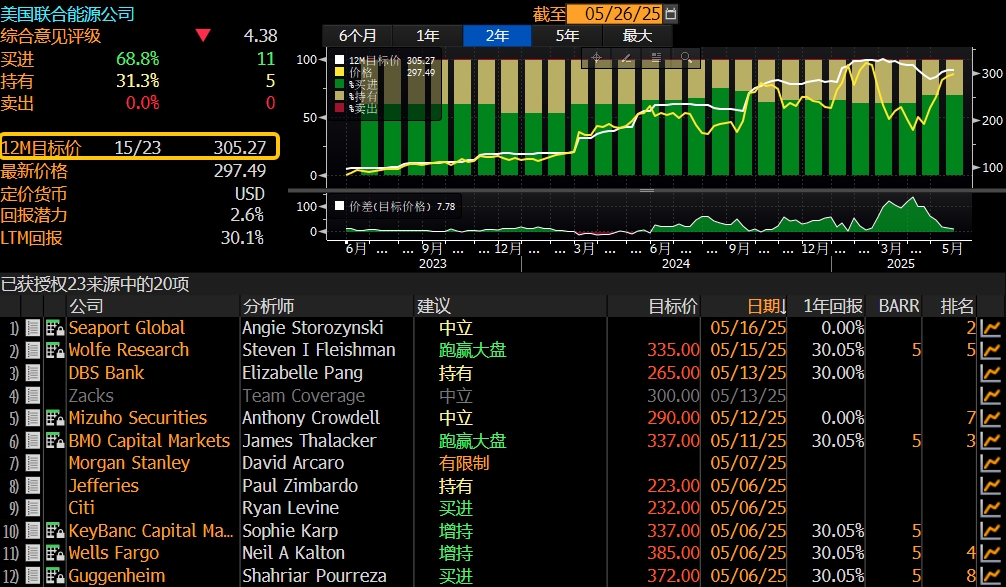Open the trend chart icon for Morgan Stanley
This screenshot has height=587, width=1006.
point(991,463)
